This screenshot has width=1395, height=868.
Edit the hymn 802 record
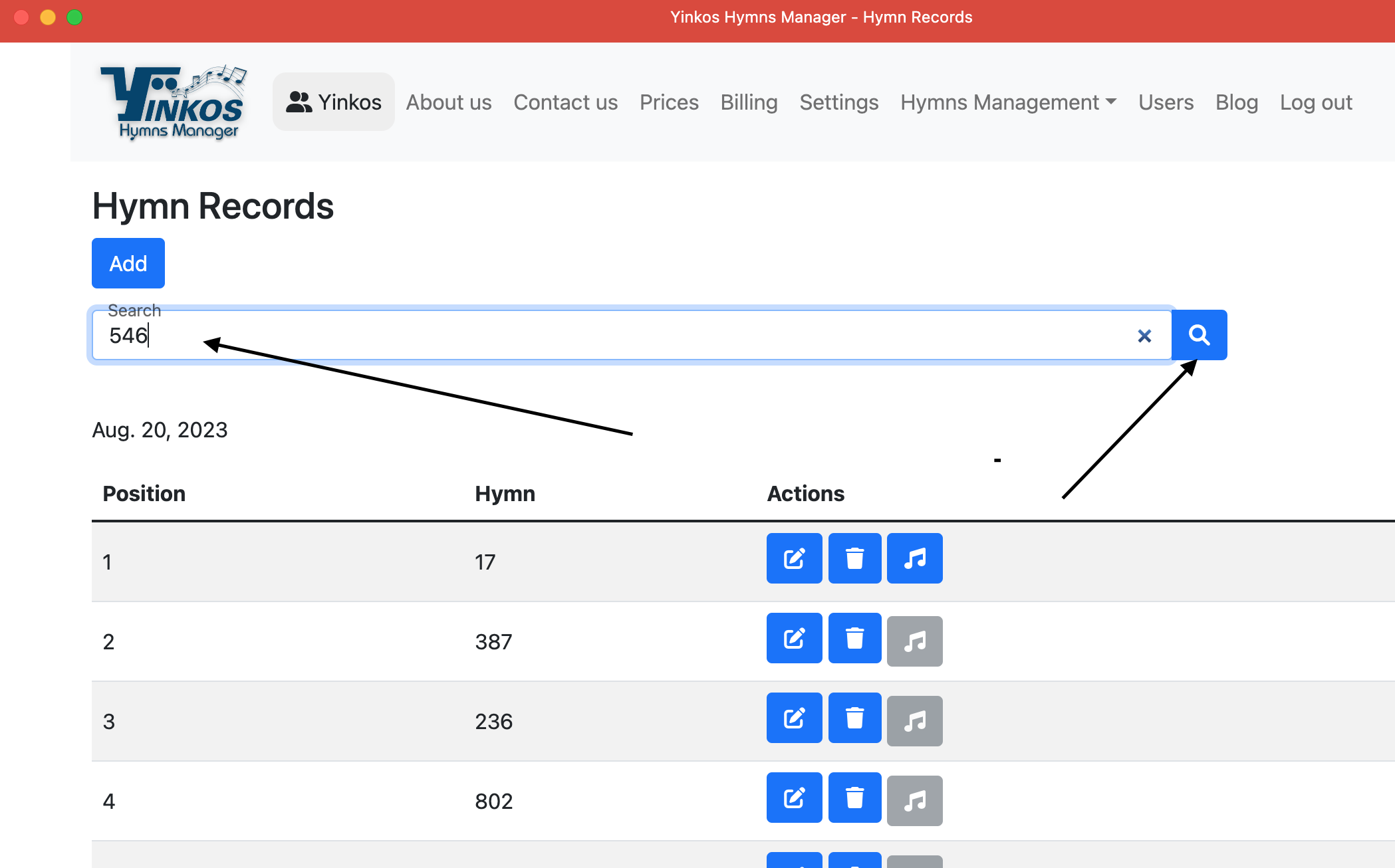tap(794, 798)
